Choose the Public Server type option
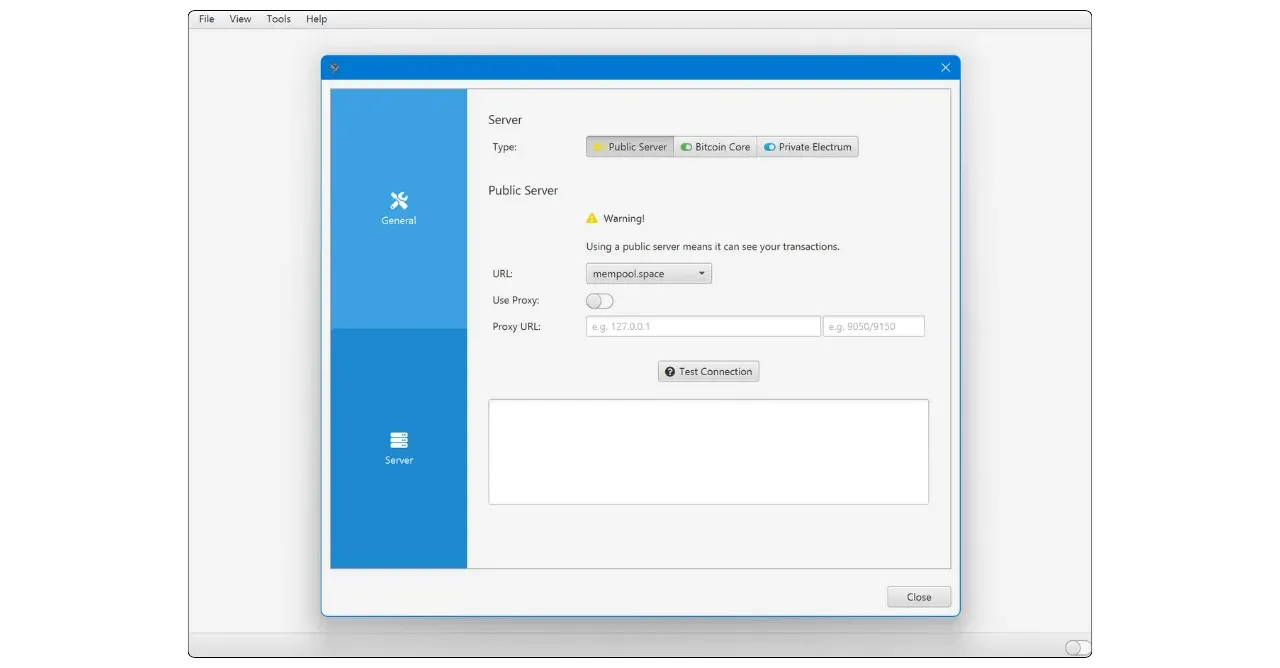The width and height of the screenshot is (1280, 668). pos(630,147)
